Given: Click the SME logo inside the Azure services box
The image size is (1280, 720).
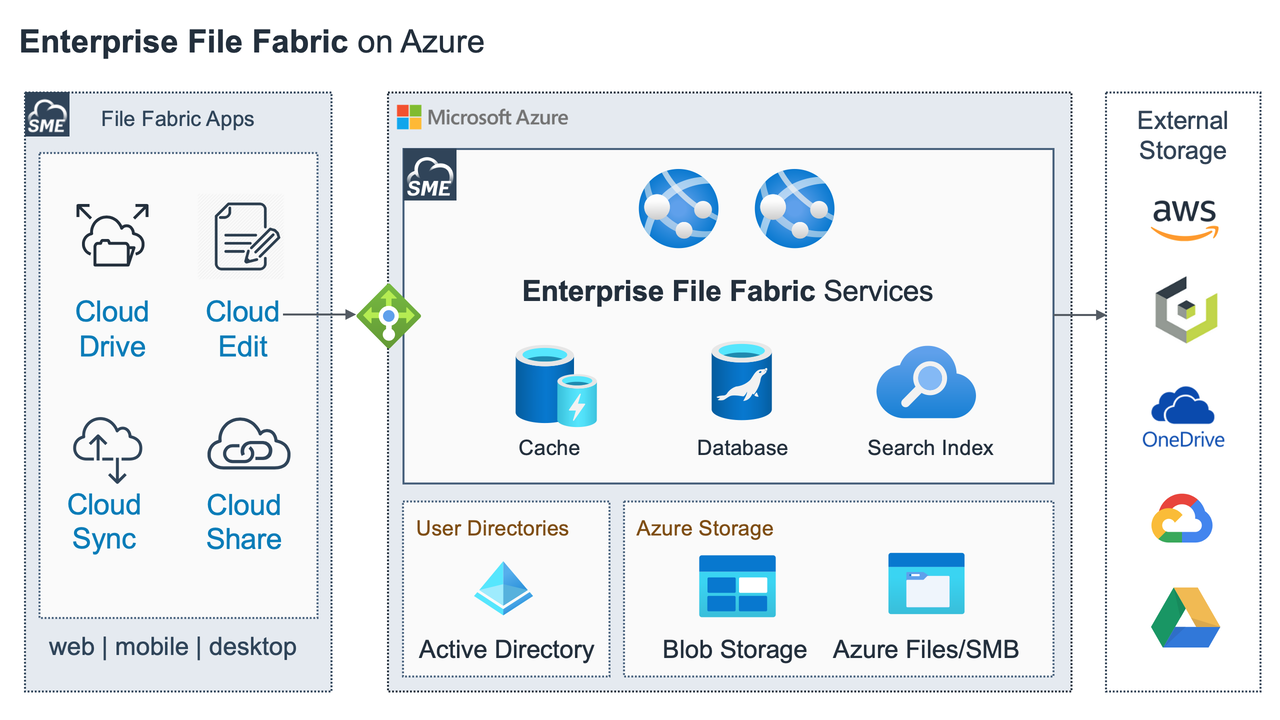Looking at the screenshot, I should 430,175.
